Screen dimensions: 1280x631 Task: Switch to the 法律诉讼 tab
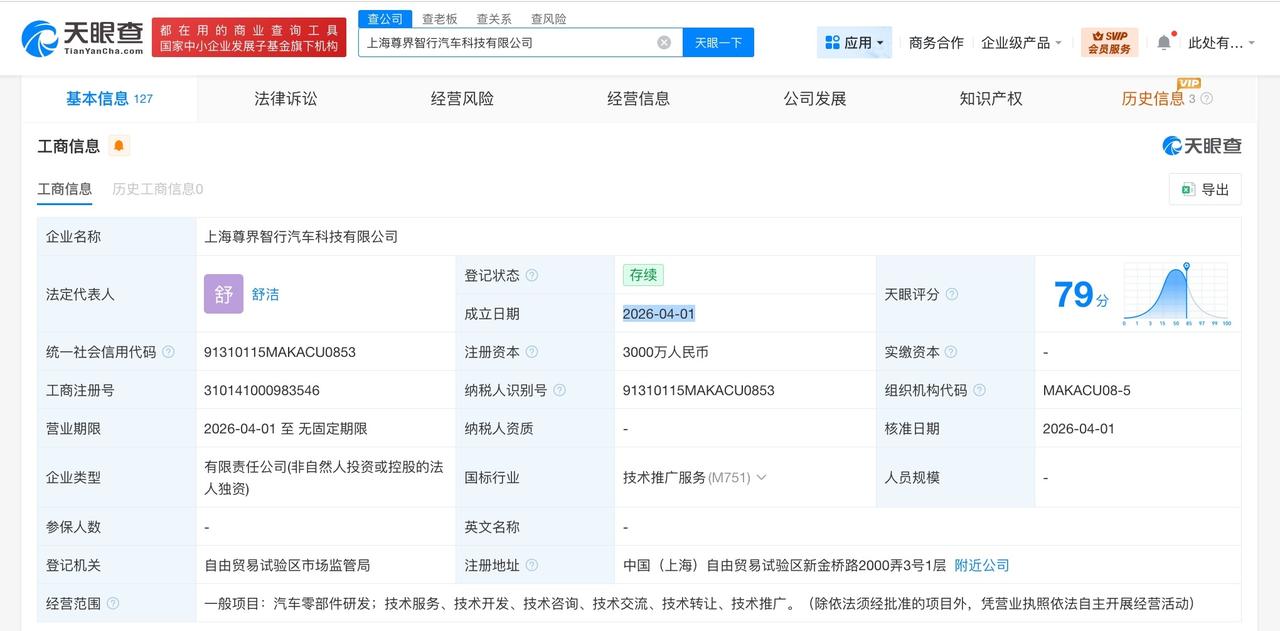click(x=283, y=98)
